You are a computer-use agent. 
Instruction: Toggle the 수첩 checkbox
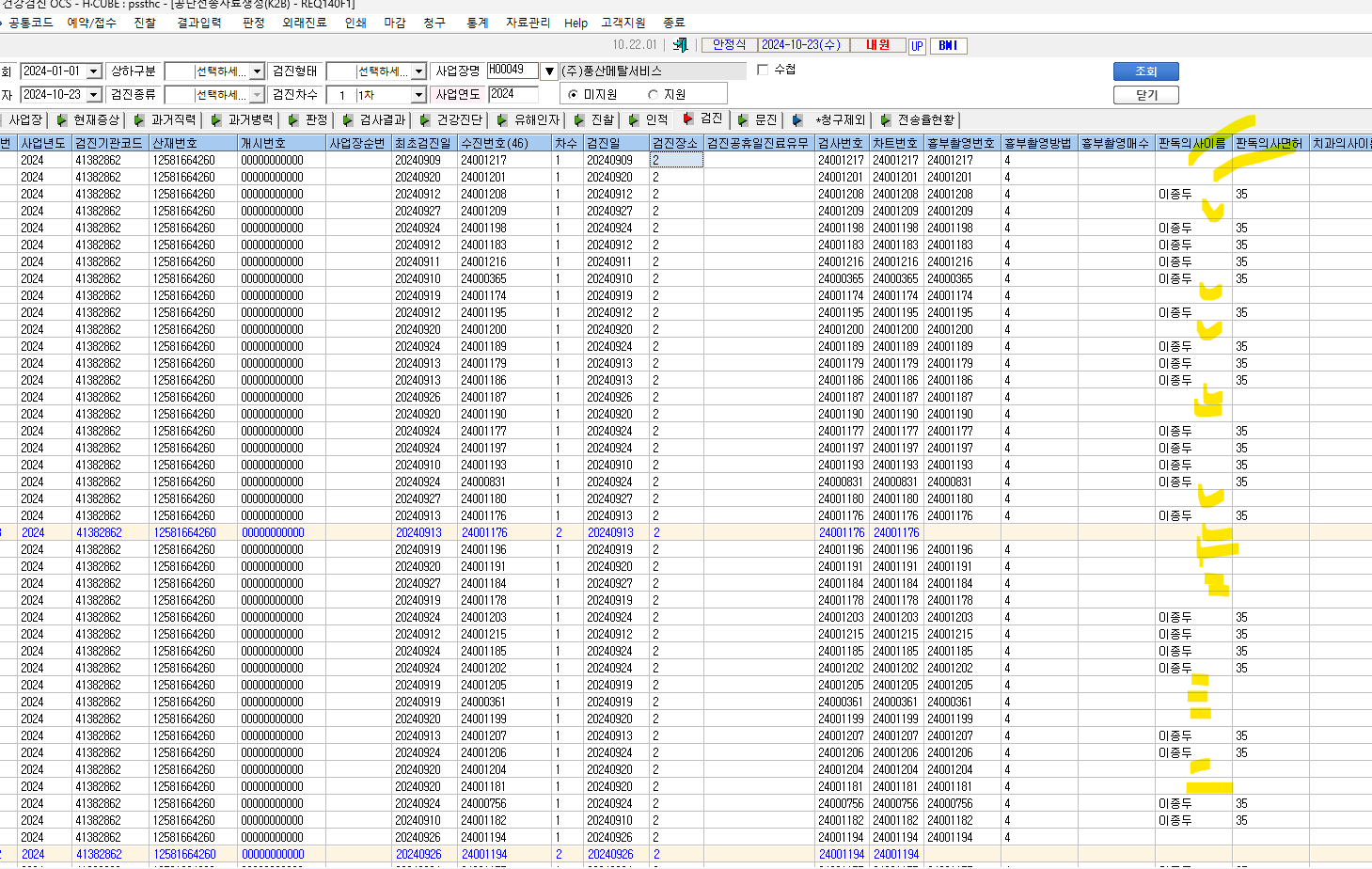(763, 70)
